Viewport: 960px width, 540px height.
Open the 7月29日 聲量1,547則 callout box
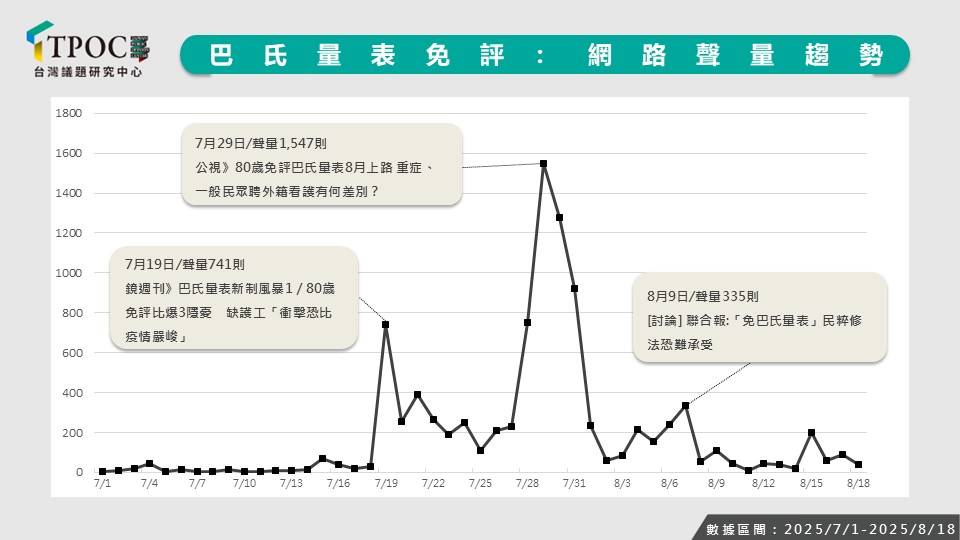[322, 165]
